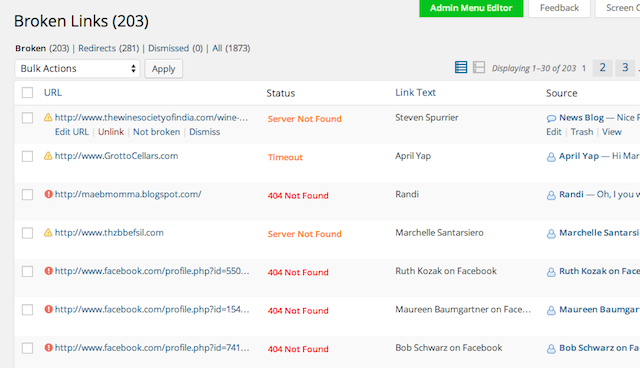Switch to the excerpt view icon
The height and width of the screenshot is (368, 640).
coord(479,67)
